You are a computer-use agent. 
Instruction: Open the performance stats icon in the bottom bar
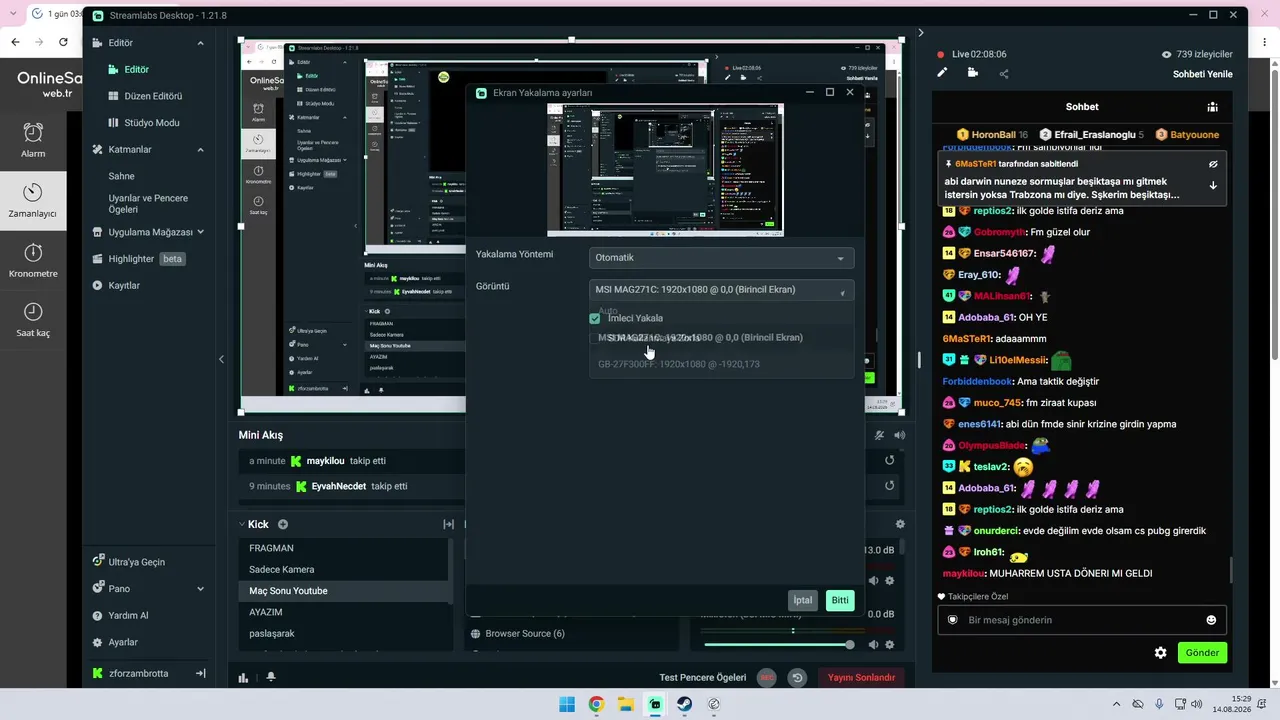pos(243,677)
